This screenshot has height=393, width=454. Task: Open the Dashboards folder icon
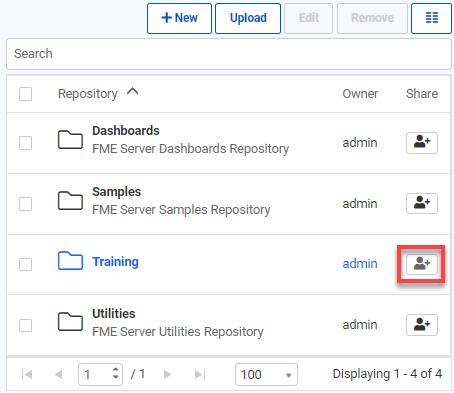pos(70,140)
